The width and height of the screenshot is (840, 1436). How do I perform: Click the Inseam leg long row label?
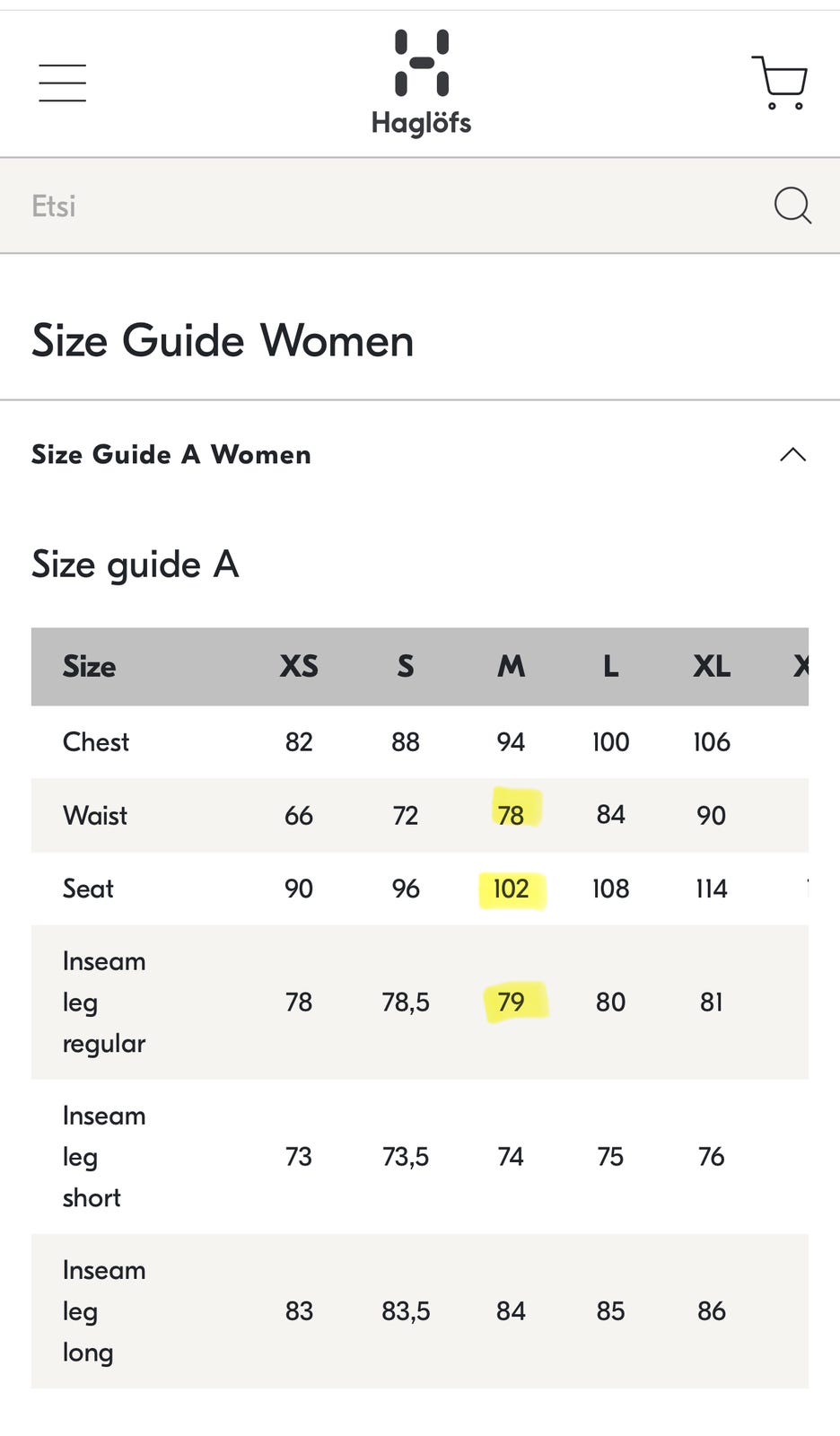tap(103, 1310)
